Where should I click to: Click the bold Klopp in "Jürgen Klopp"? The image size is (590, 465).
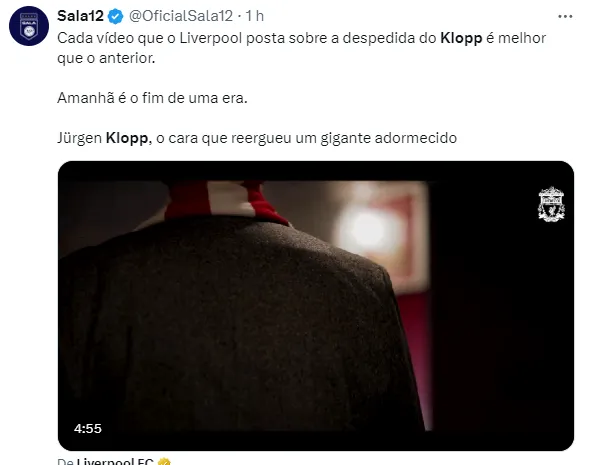coord(127,138)
